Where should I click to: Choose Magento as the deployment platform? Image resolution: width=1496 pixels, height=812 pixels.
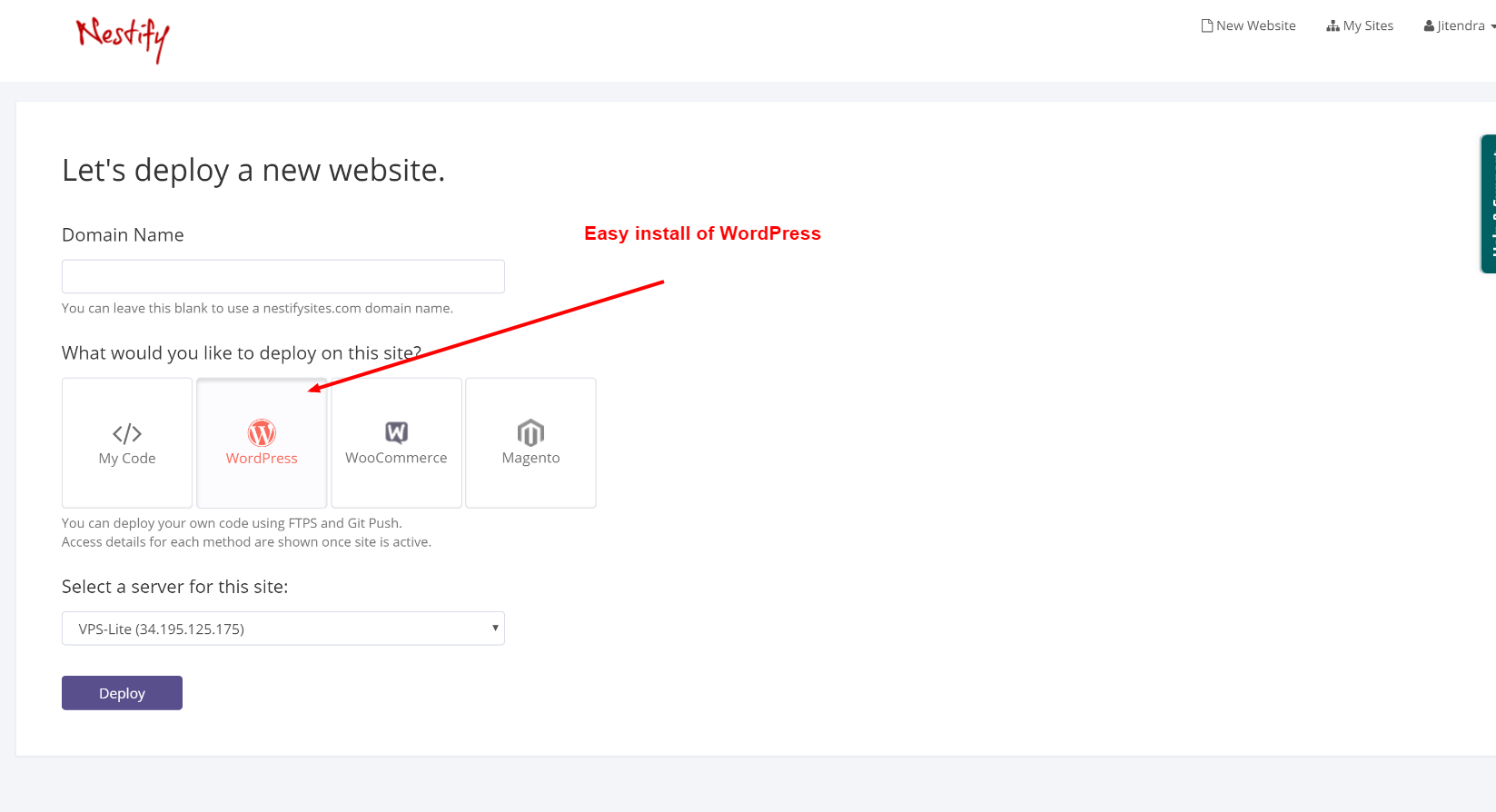click(x=530, y=443)
